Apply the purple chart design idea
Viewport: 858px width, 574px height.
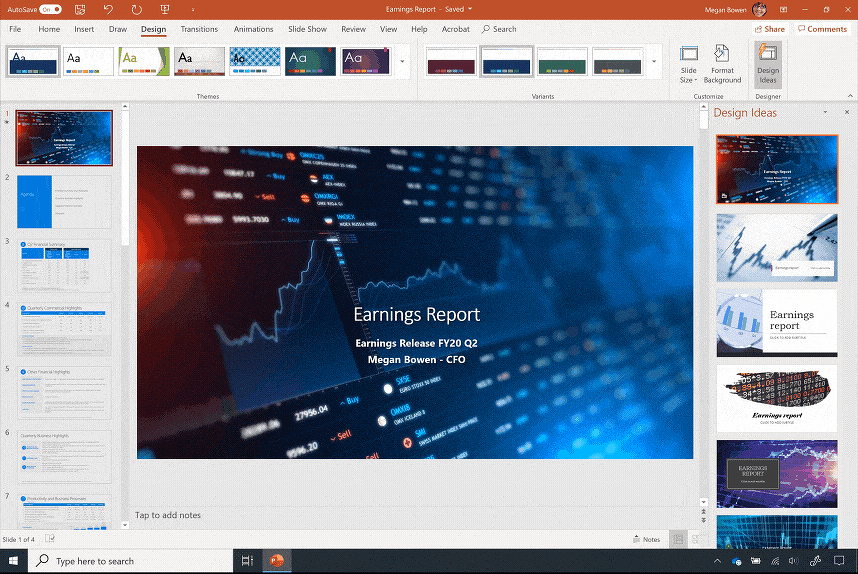tap(777, 474)
